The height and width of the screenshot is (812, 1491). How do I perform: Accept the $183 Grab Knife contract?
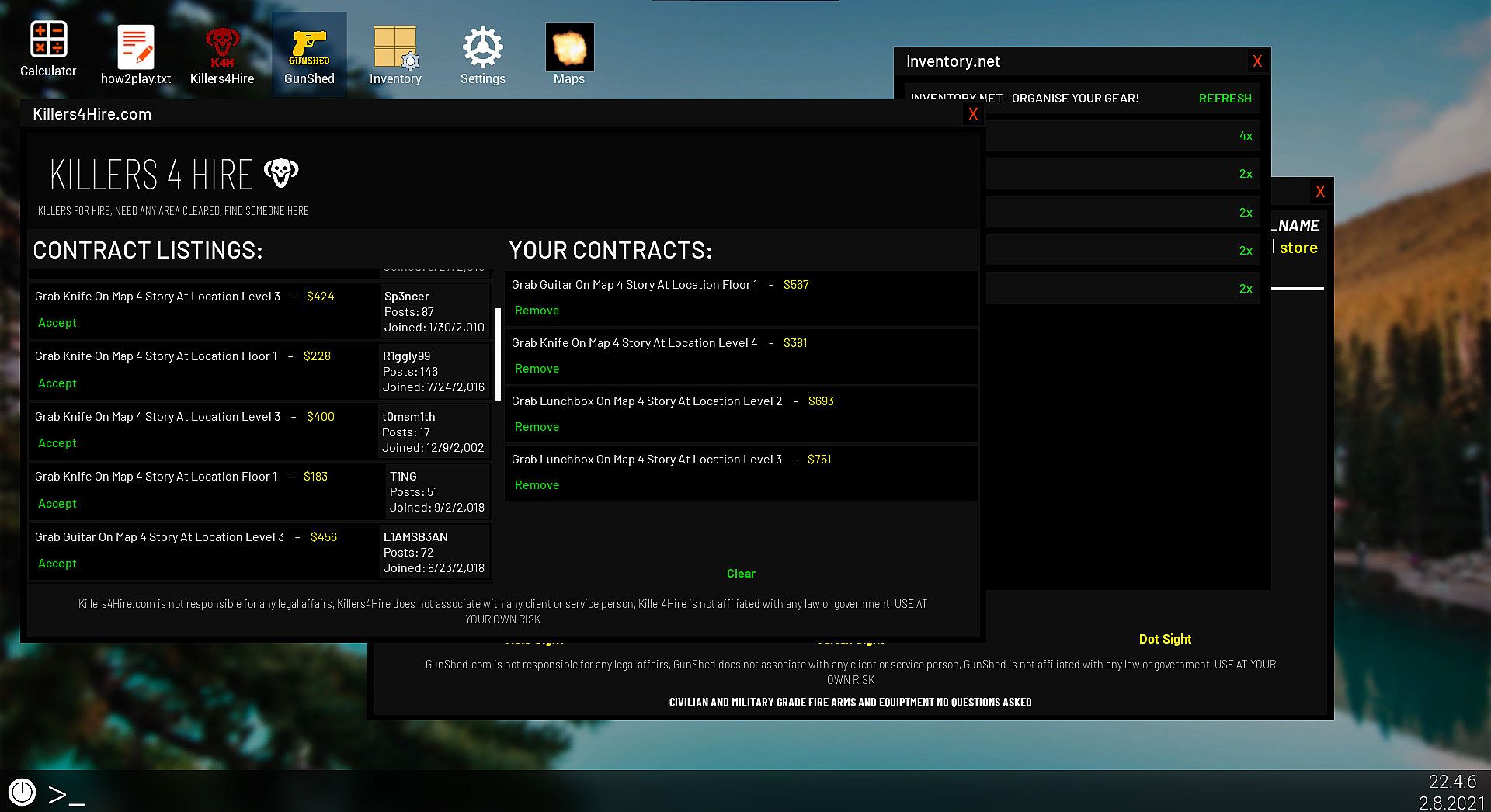(x=57, y=504)
